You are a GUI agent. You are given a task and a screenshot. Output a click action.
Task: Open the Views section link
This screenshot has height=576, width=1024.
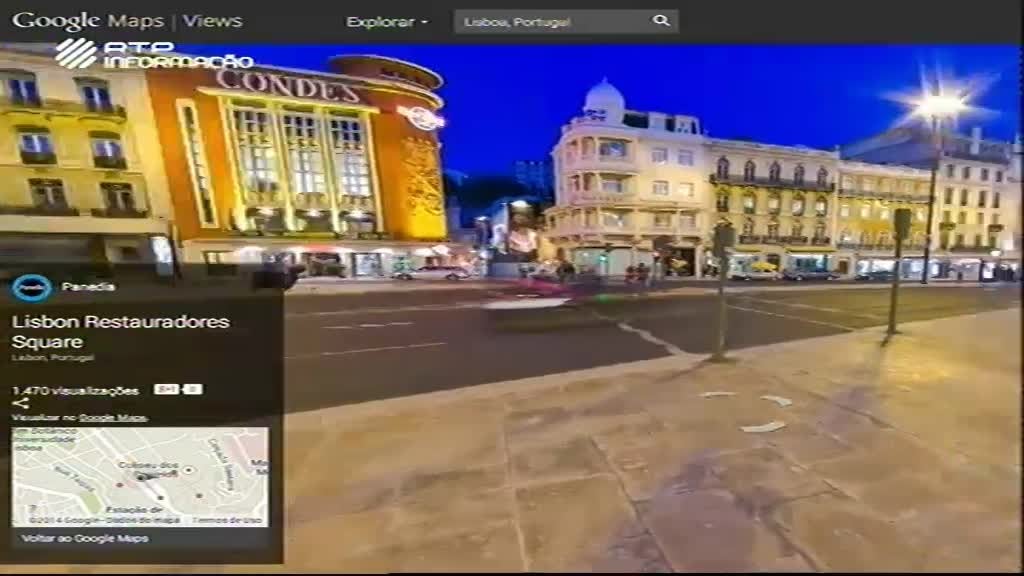(x=212, y=21)
